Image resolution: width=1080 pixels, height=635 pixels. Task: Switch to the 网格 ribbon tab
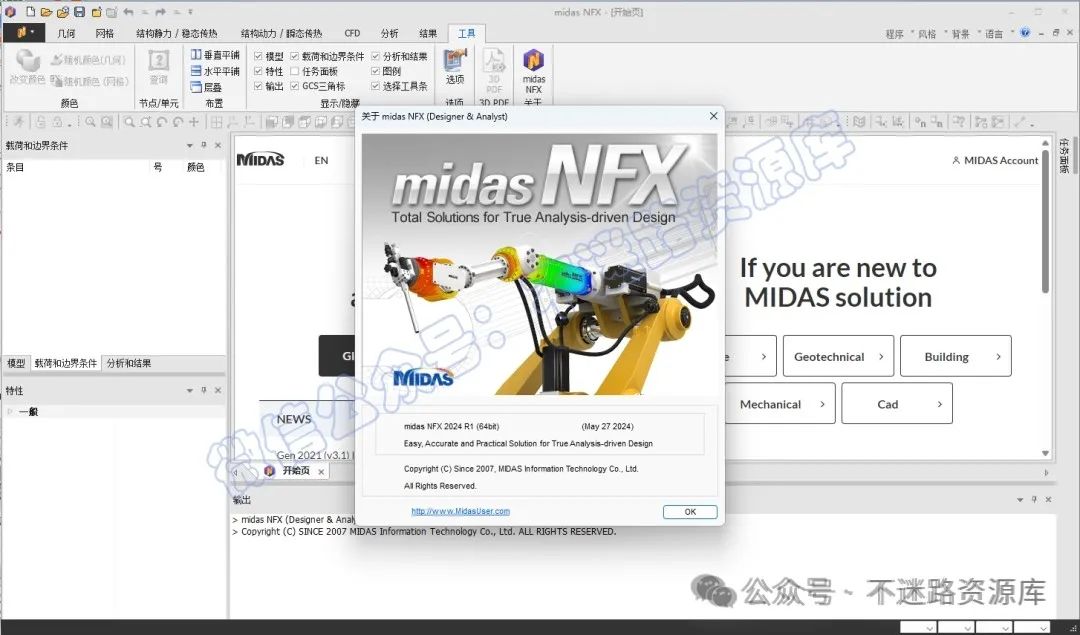tap(105, 33)
